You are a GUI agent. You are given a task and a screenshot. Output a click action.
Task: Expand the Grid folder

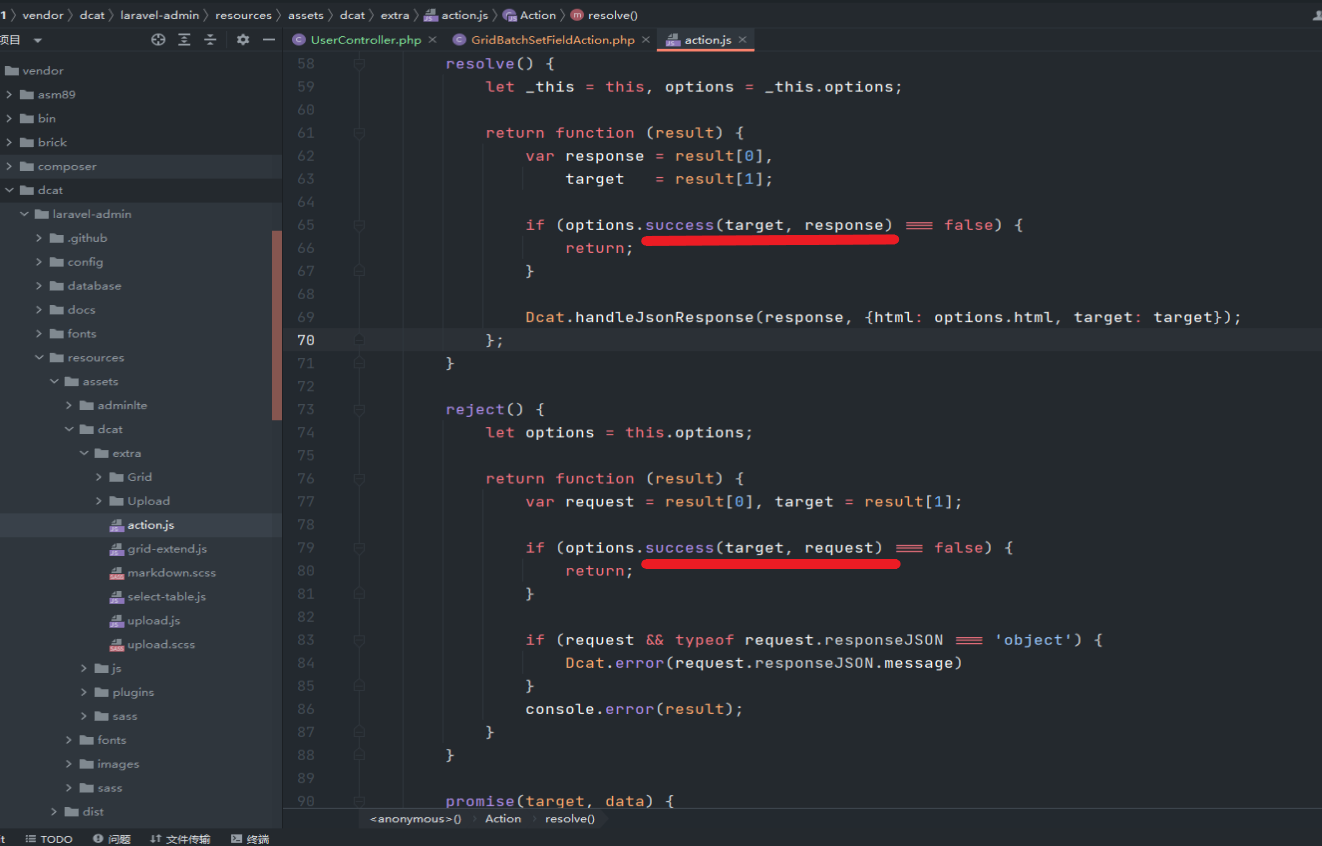pyautogui.click(x=99, y=477)
